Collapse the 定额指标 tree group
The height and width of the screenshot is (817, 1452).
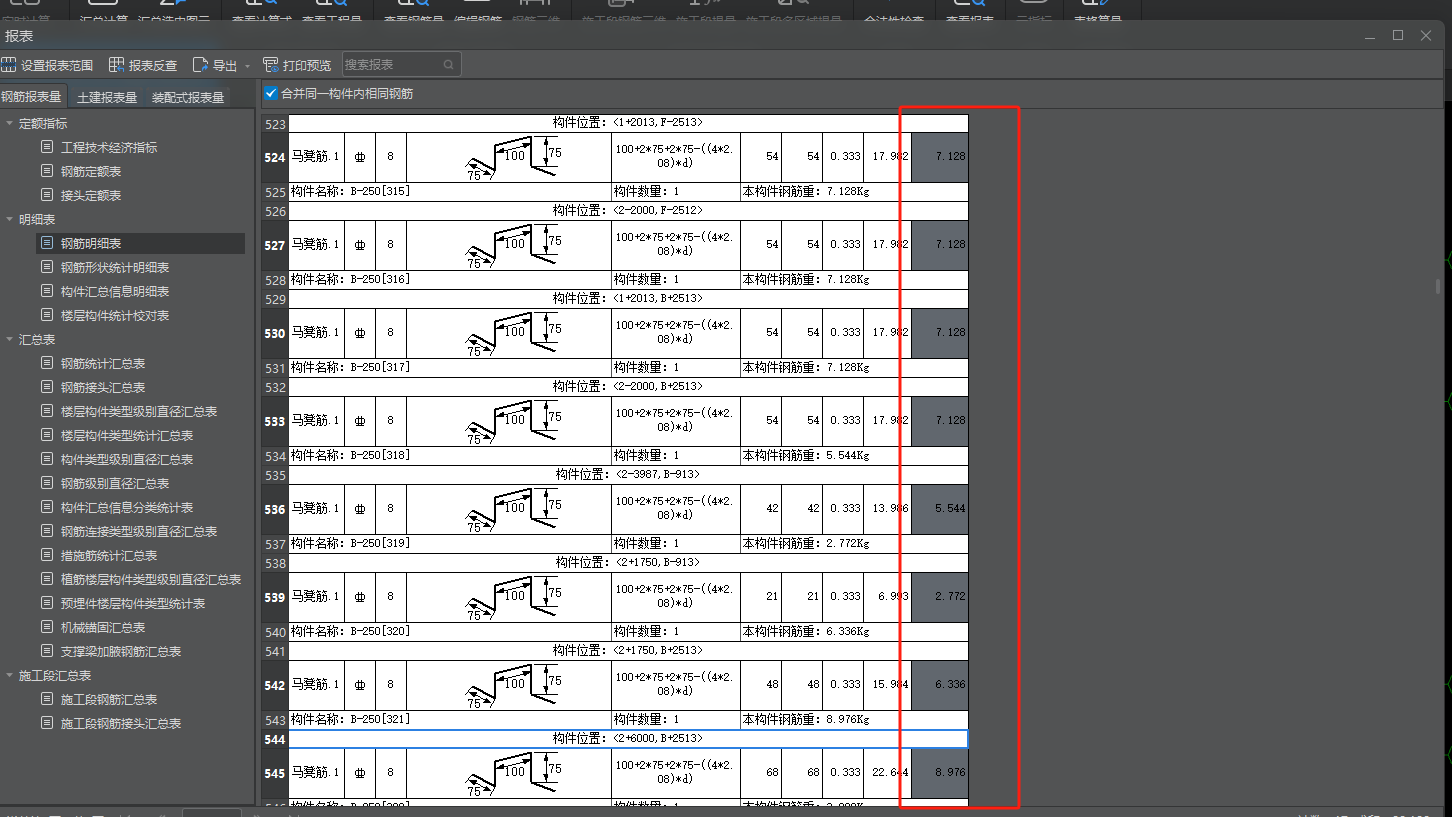click(x=9, y=123)
